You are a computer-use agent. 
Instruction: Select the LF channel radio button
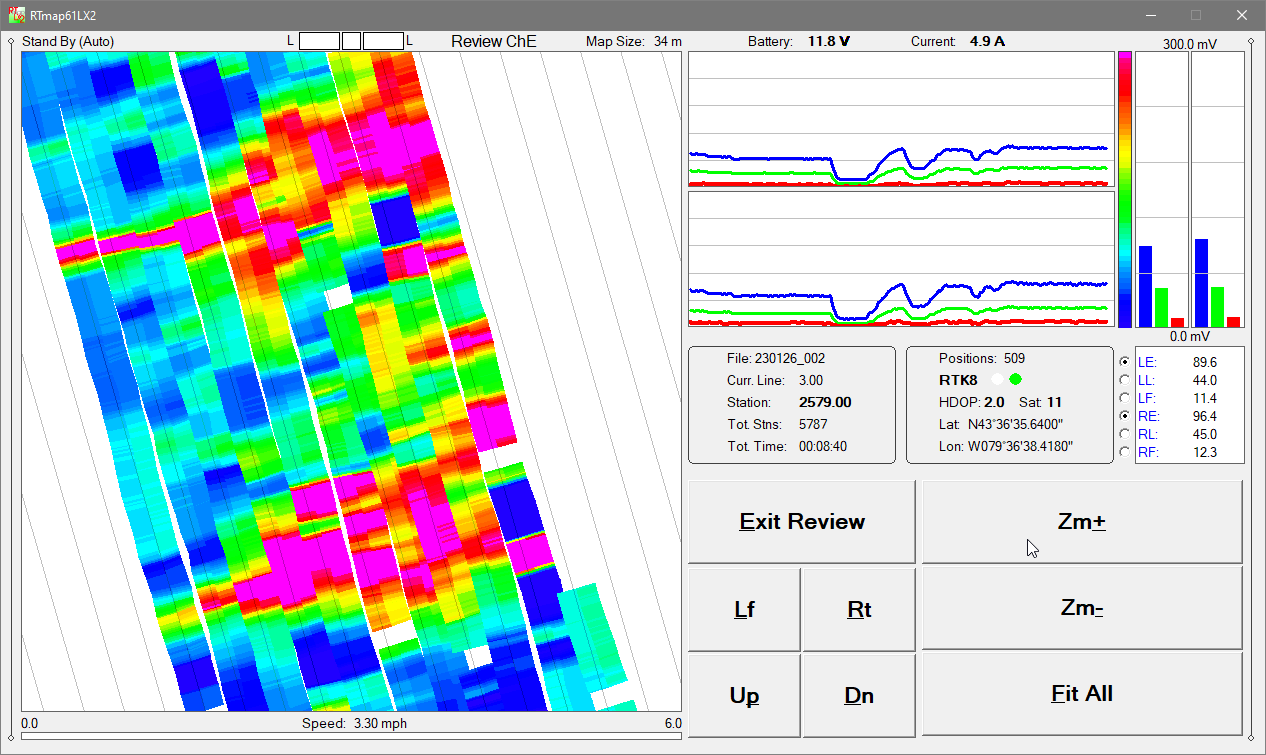pyautogui.click(x=1125, y=398)
